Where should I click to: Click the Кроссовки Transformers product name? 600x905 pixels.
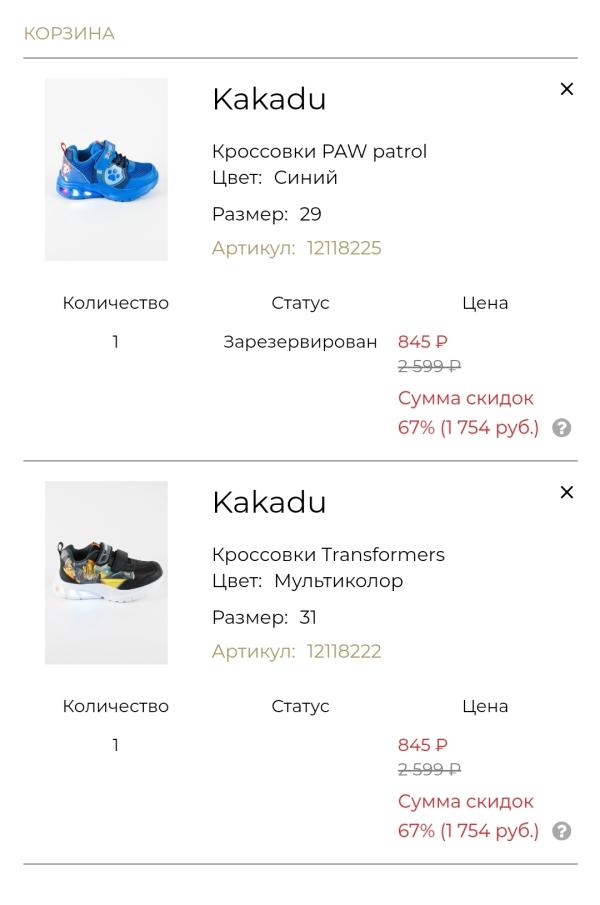(x=328, y=555)
